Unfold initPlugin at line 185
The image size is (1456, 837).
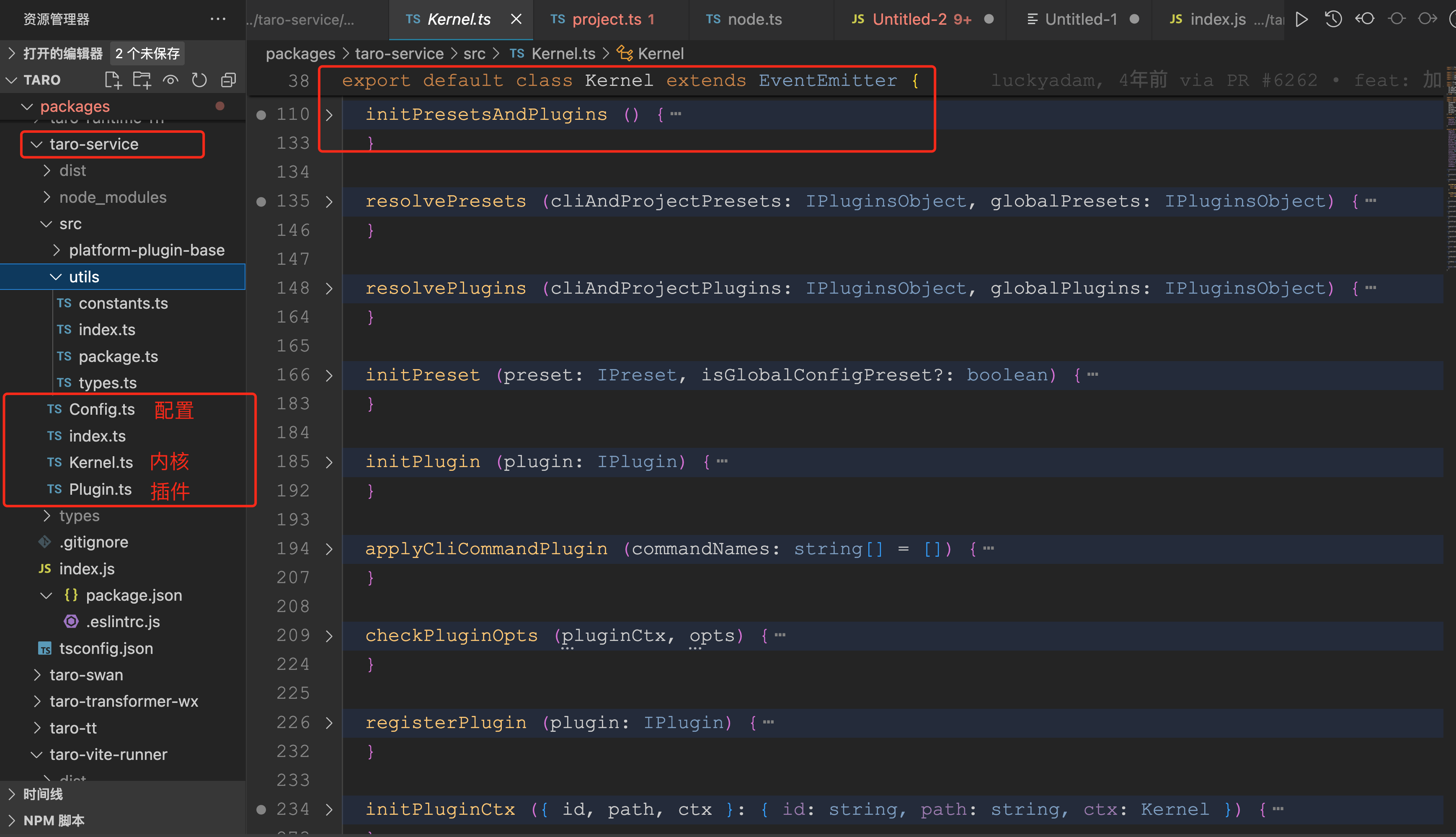329,462
